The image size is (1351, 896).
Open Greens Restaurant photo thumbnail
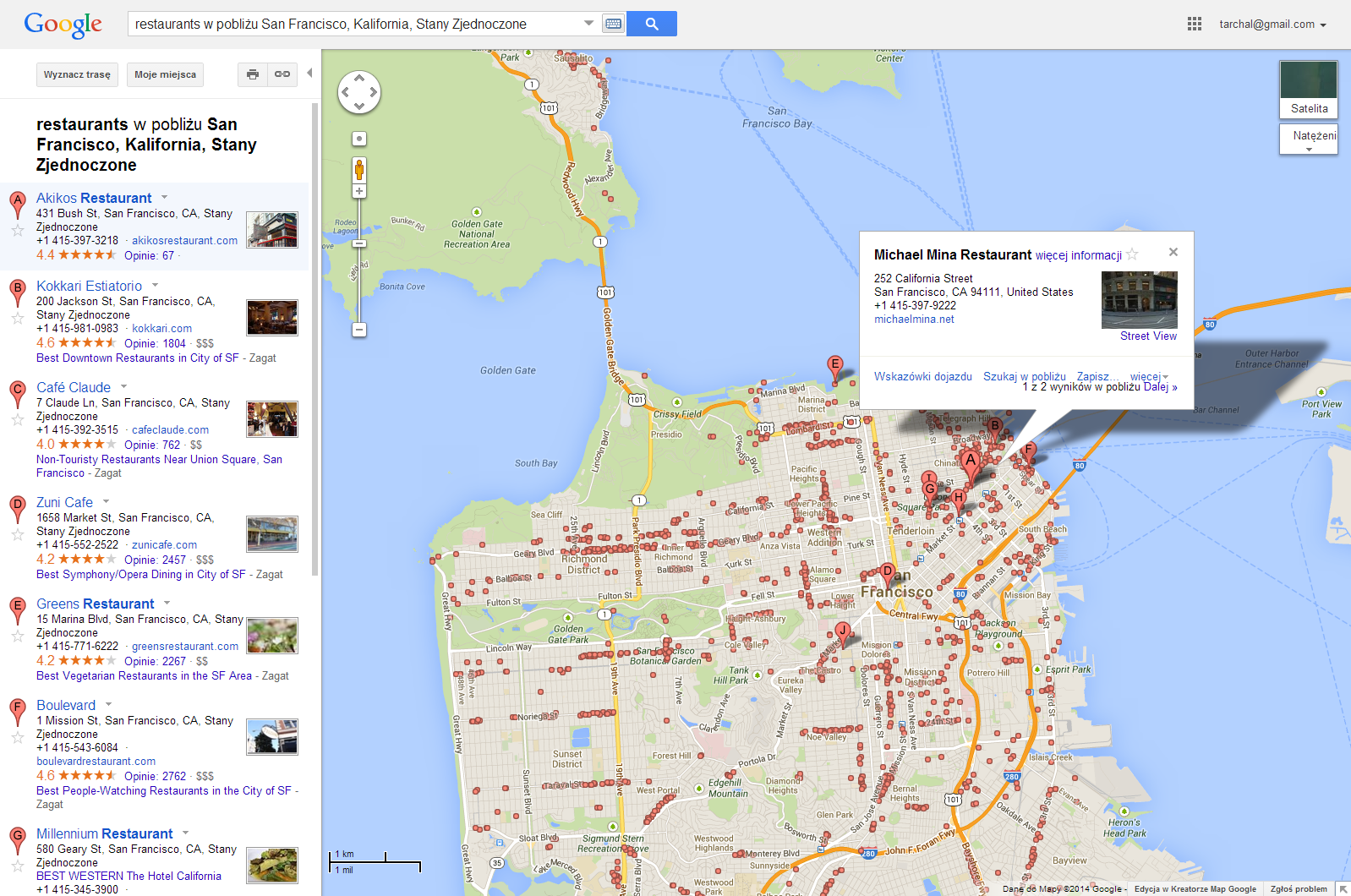272,636
